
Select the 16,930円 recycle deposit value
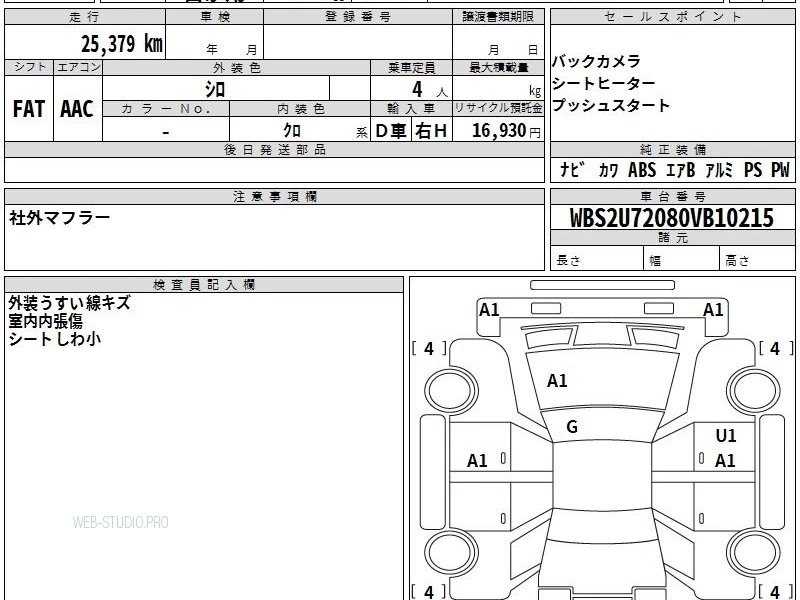pyautogui.click(x=506, y=131)
